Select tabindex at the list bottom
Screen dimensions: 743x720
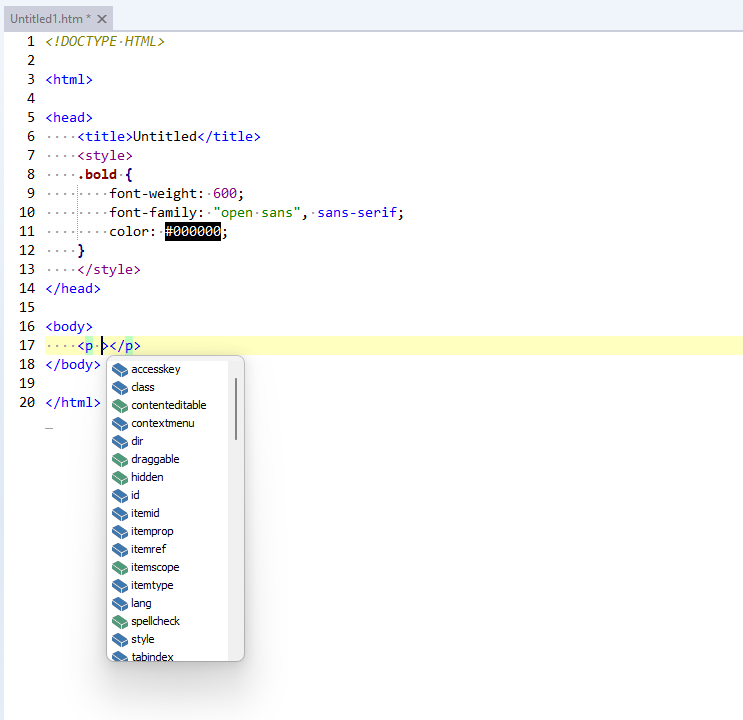153,656
